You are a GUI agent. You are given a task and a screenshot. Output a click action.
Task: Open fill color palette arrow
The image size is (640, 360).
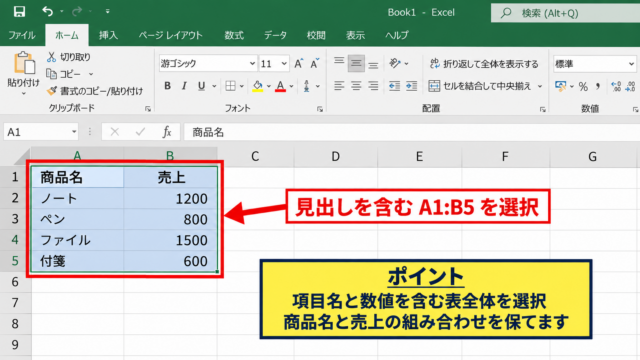point(269,86)
